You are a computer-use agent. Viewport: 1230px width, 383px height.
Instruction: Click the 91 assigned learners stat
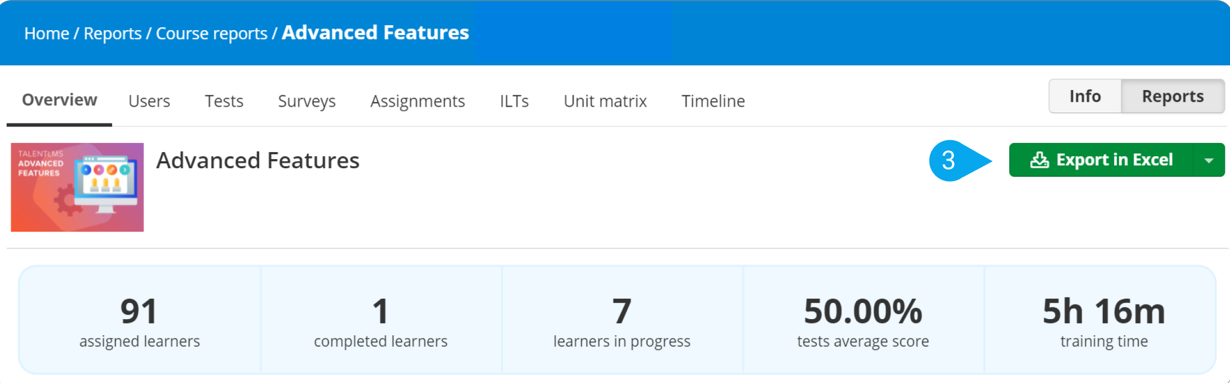[140, 322]
